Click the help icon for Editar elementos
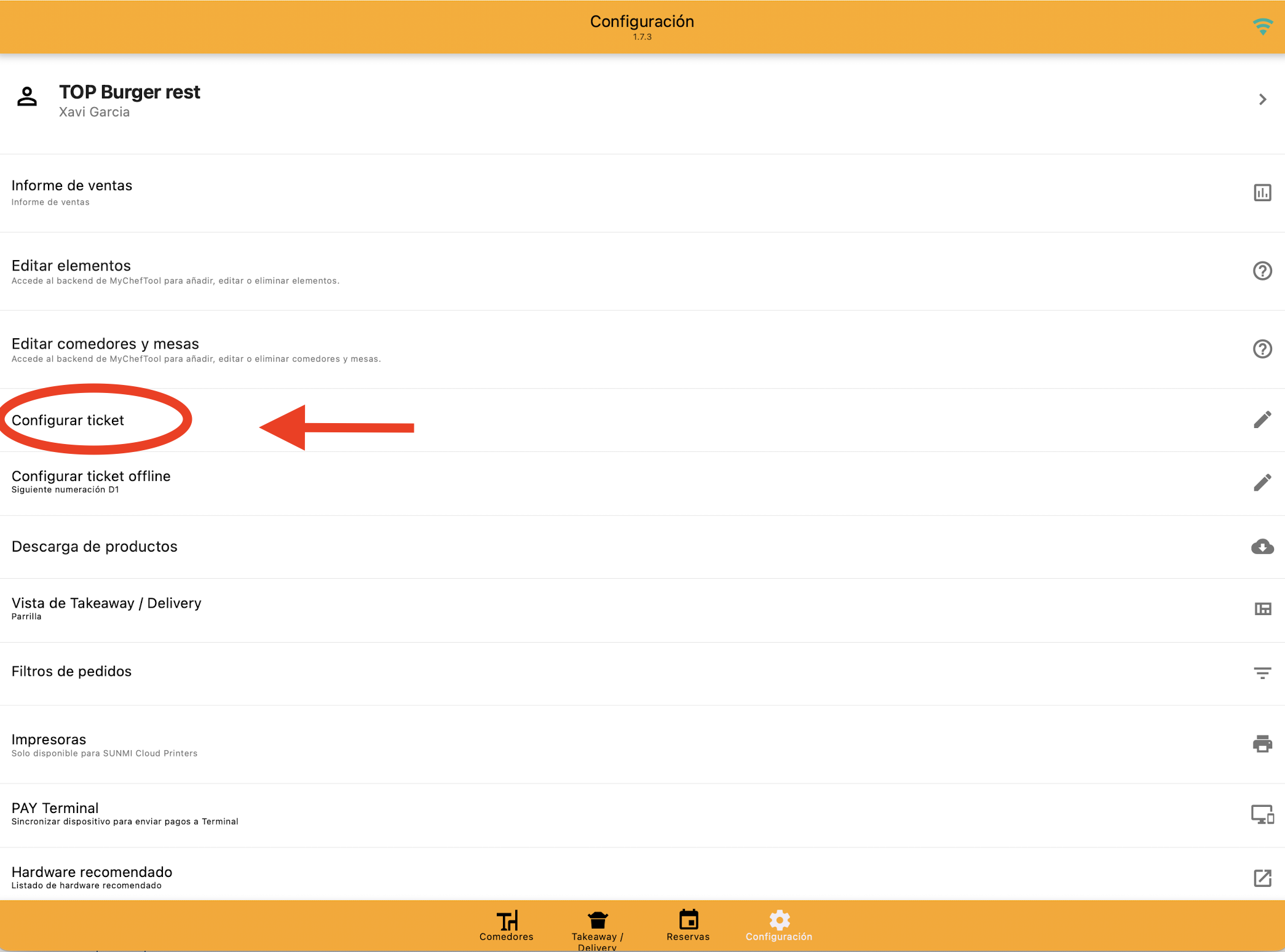The image size is (1285, 952). (x=1262, y=271)
